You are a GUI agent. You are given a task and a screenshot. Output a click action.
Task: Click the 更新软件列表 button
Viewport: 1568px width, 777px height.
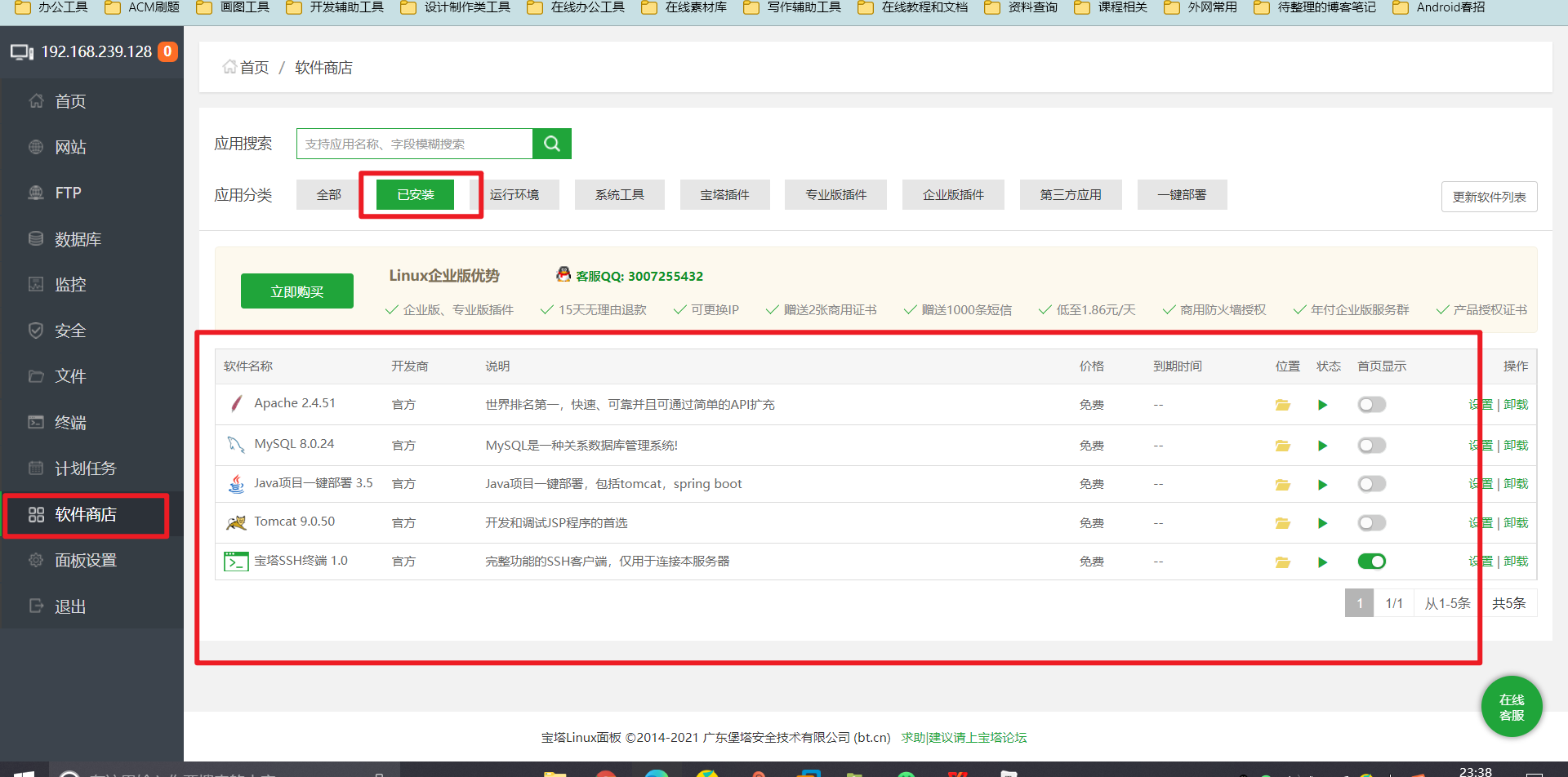[x=1489, y=197]
